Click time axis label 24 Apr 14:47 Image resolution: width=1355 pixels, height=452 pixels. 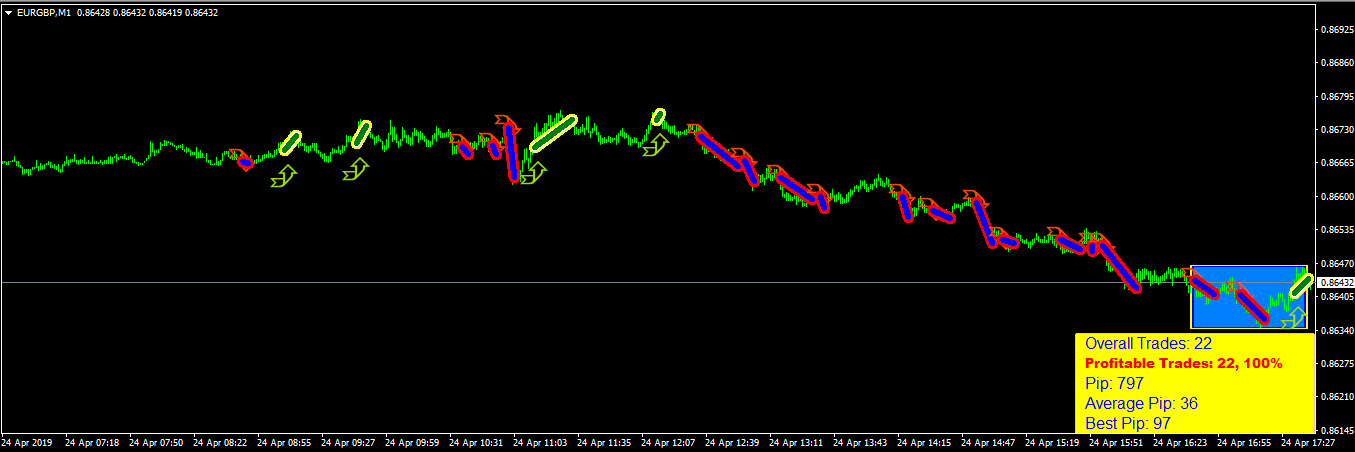(989, 442)
